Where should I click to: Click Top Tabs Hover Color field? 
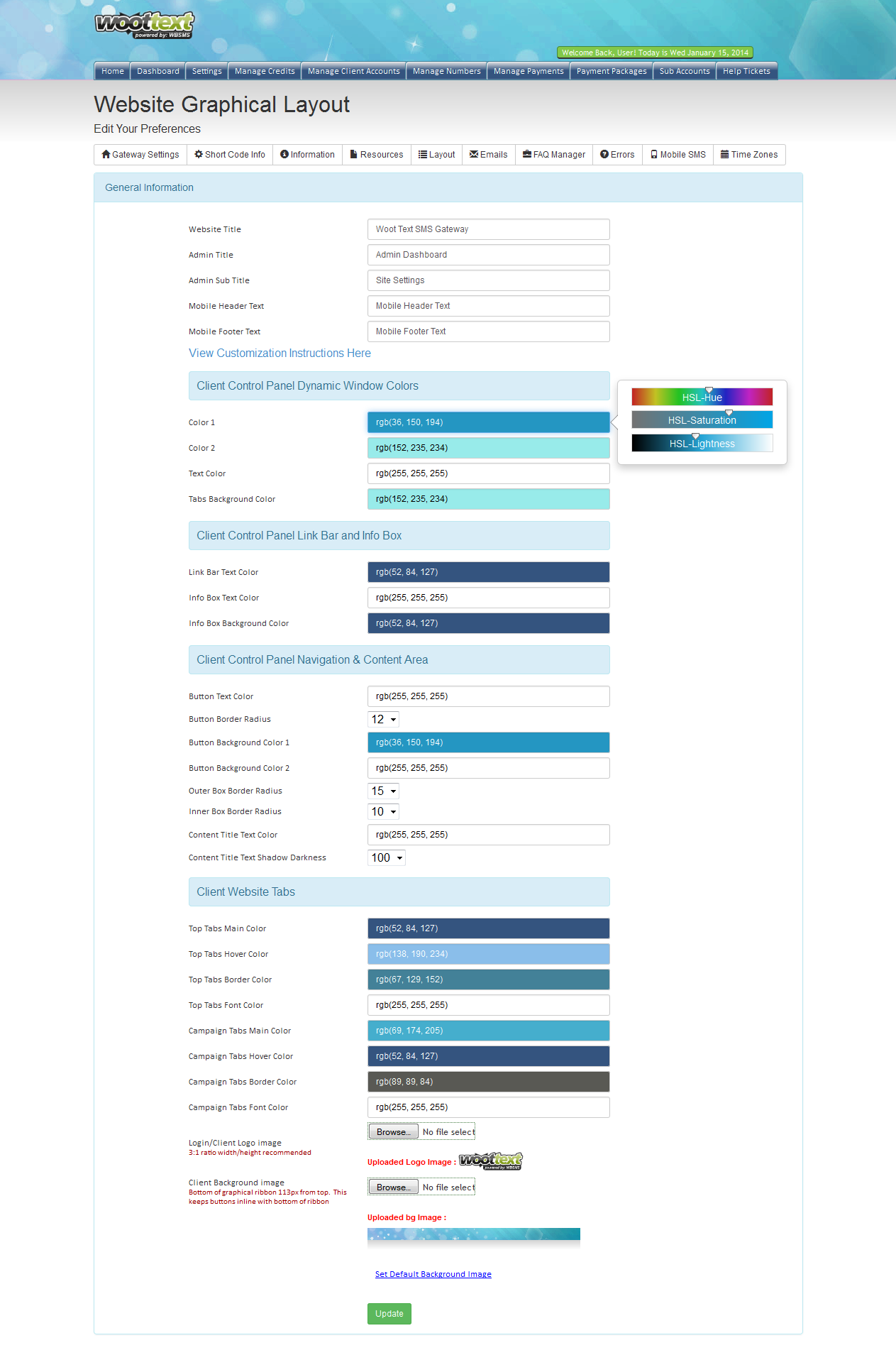[x=489, y=954]
